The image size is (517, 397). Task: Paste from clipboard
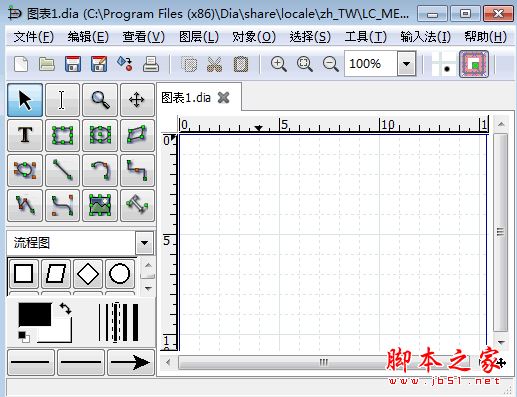(x=241, y=64)
